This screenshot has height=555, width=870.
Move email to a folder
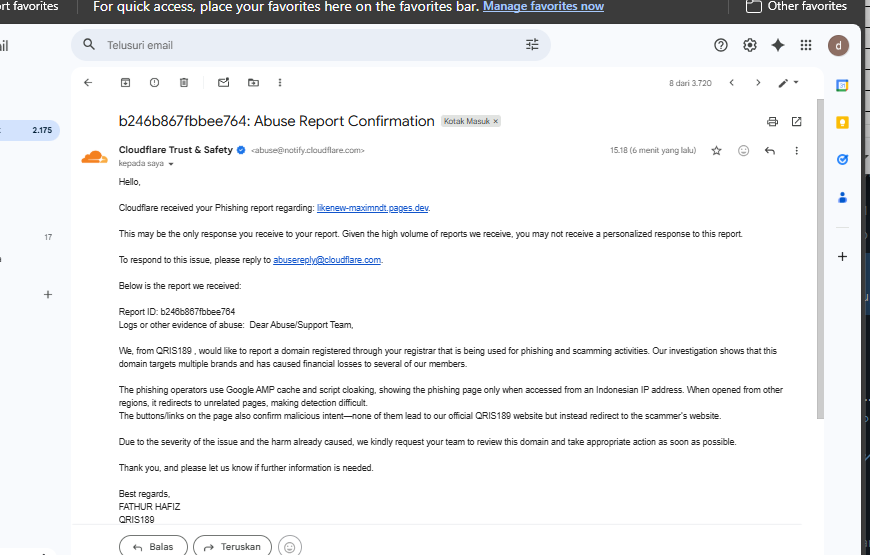click(x=253, y=83)
